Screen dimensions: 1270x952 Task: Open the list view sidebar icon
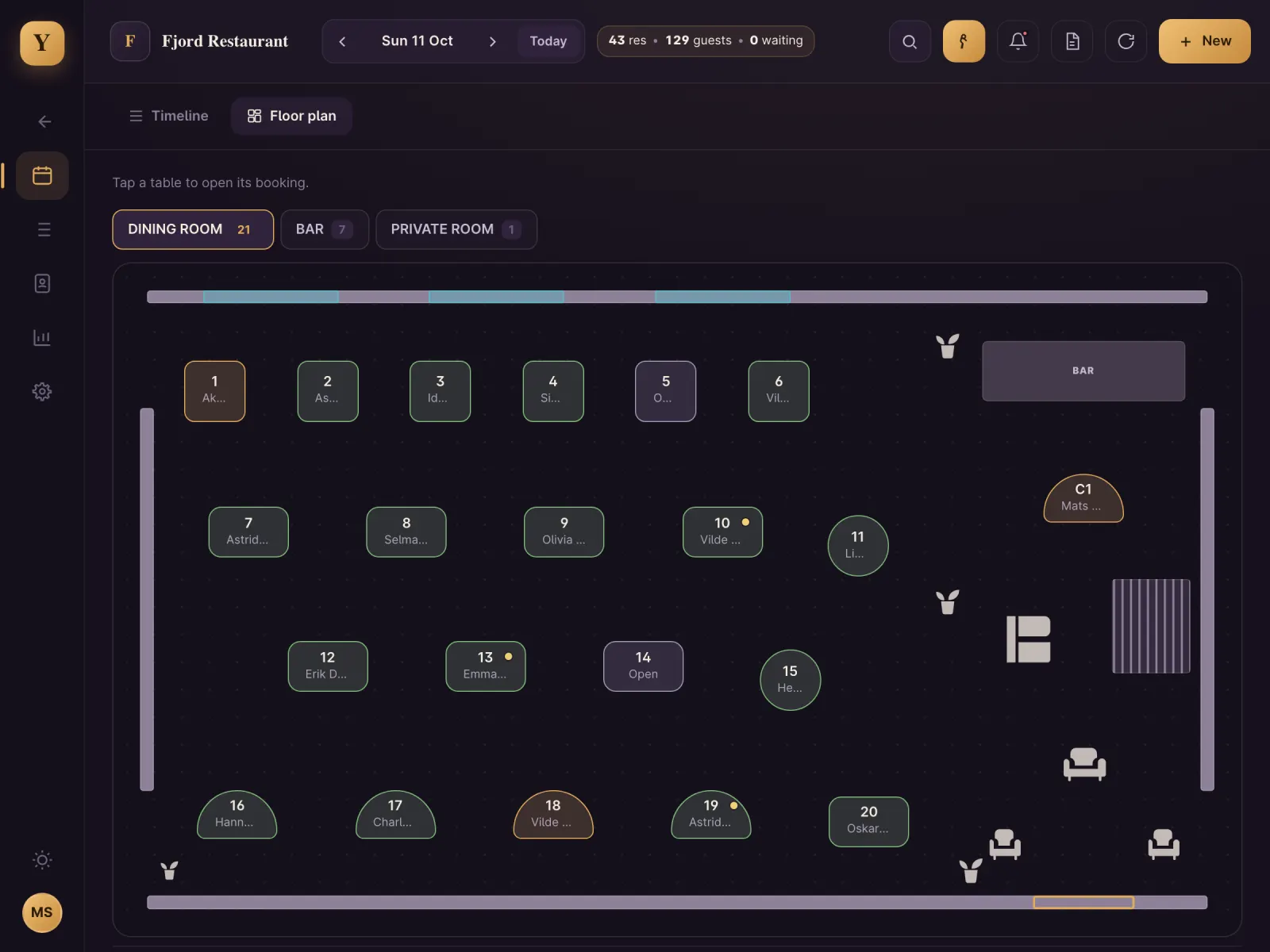(44, 229)
